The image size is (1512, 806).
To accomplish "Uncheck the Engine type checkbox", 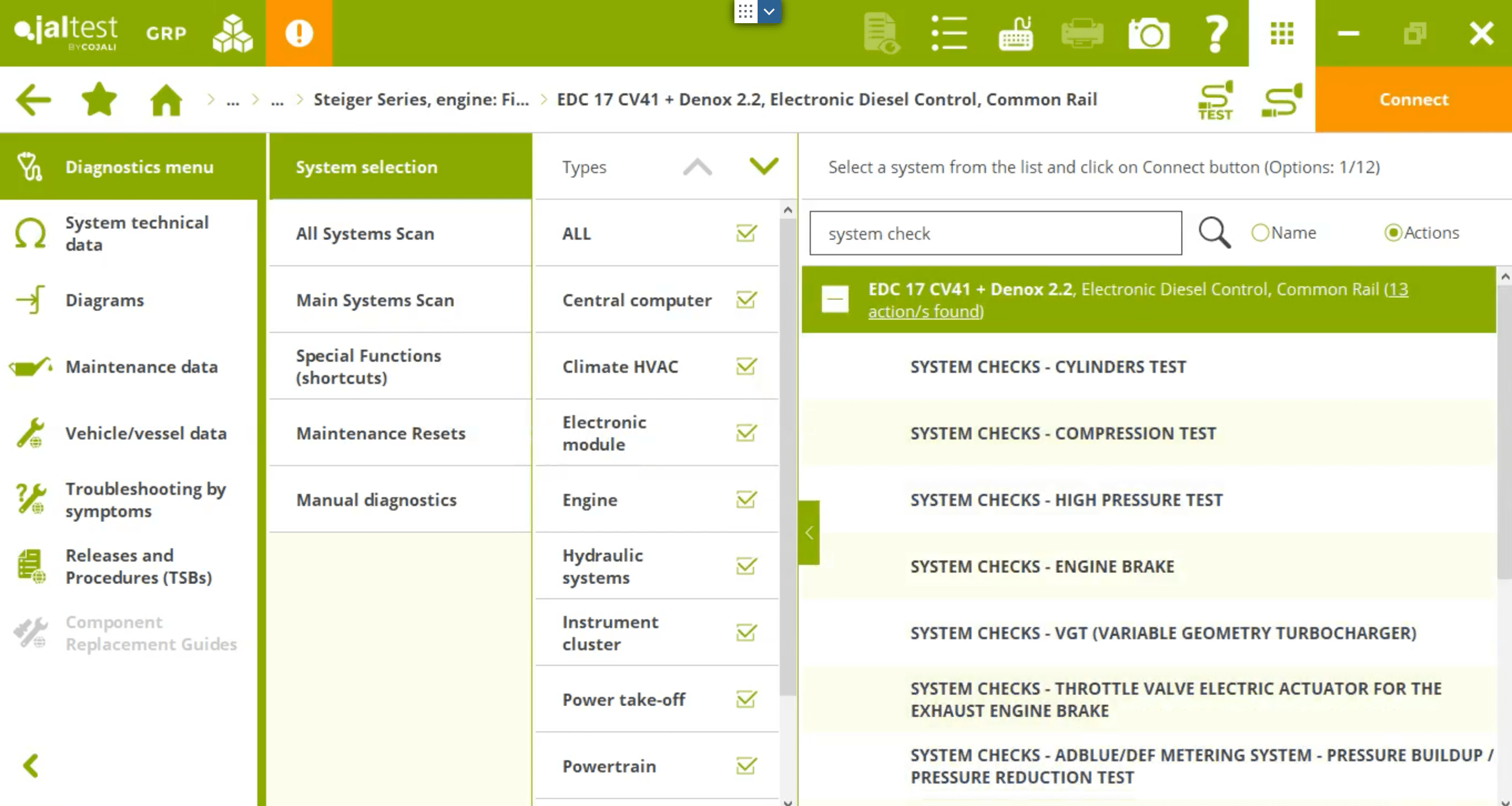I will [746, 500].
